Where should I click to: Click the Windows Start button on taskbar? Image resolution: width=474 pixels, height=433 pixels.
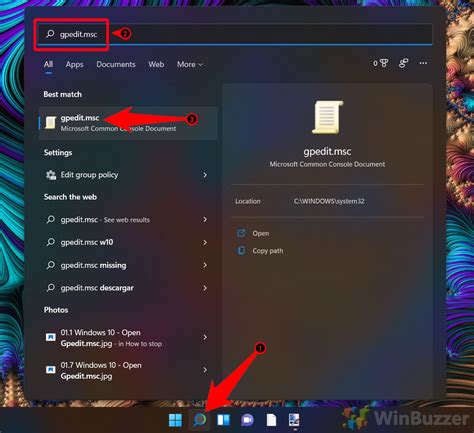point(175,420)
